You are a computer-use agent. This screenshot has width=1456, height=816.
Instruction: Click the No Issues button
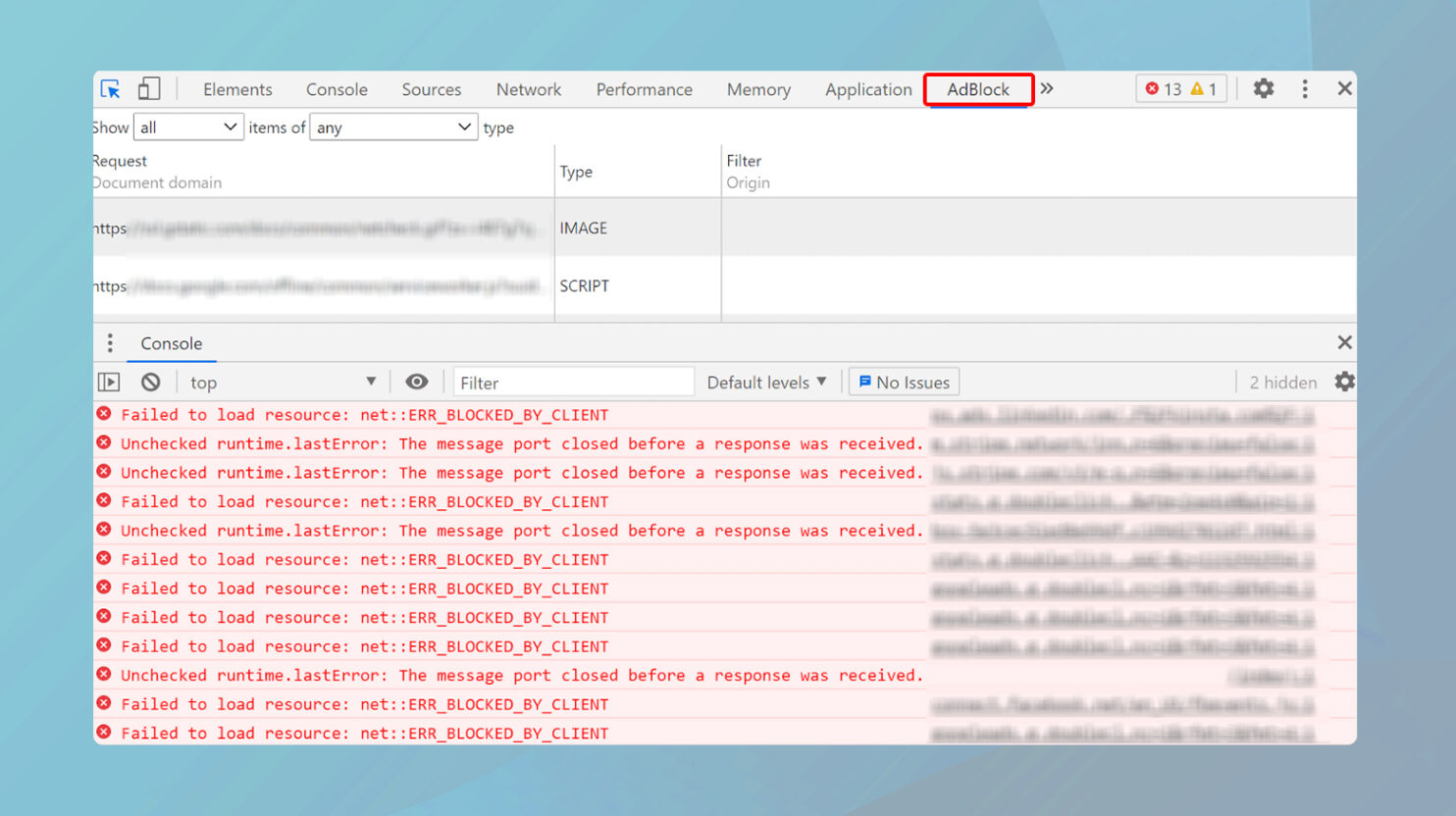coord(903,382)
